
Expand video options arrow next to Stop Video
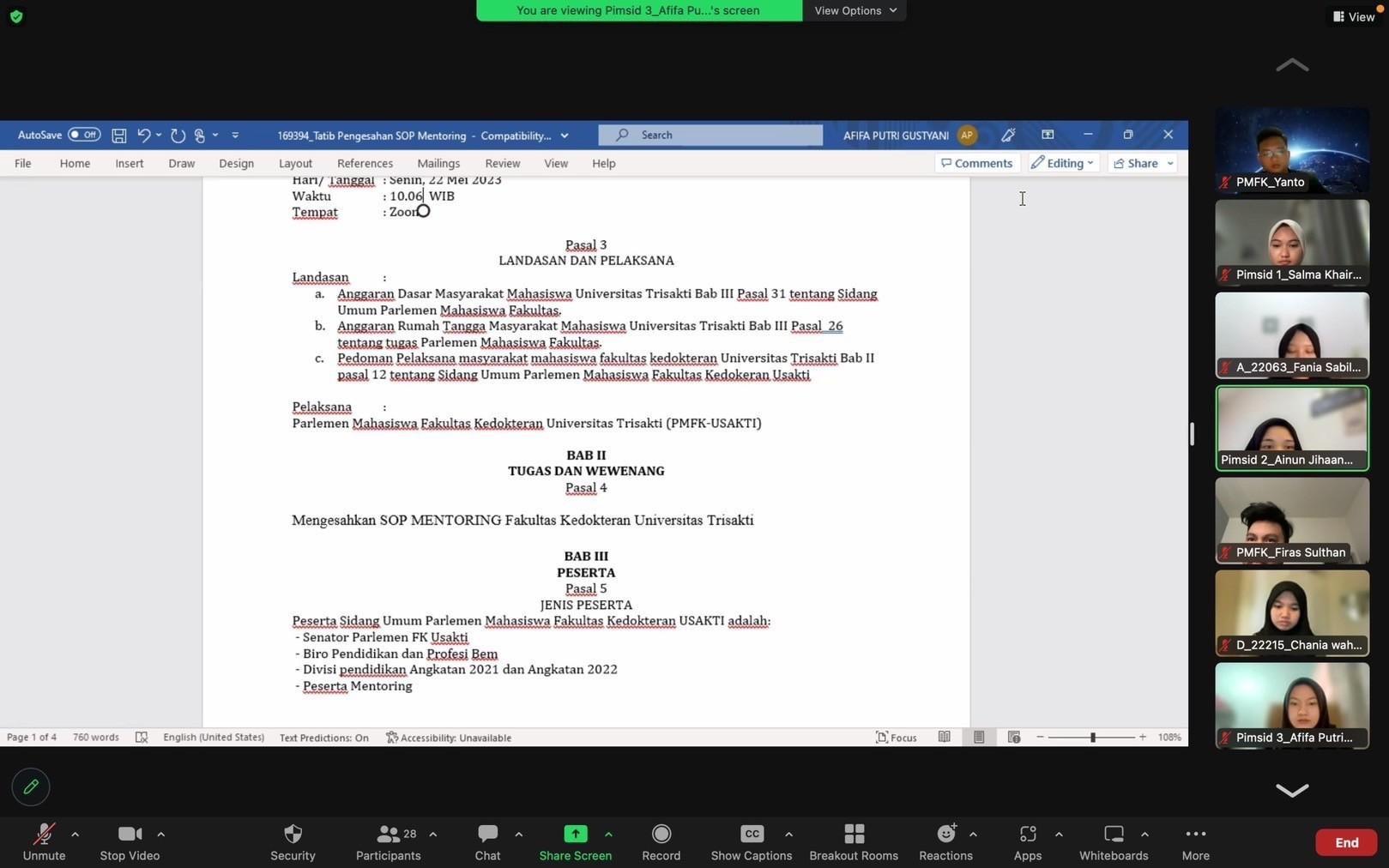160,834
